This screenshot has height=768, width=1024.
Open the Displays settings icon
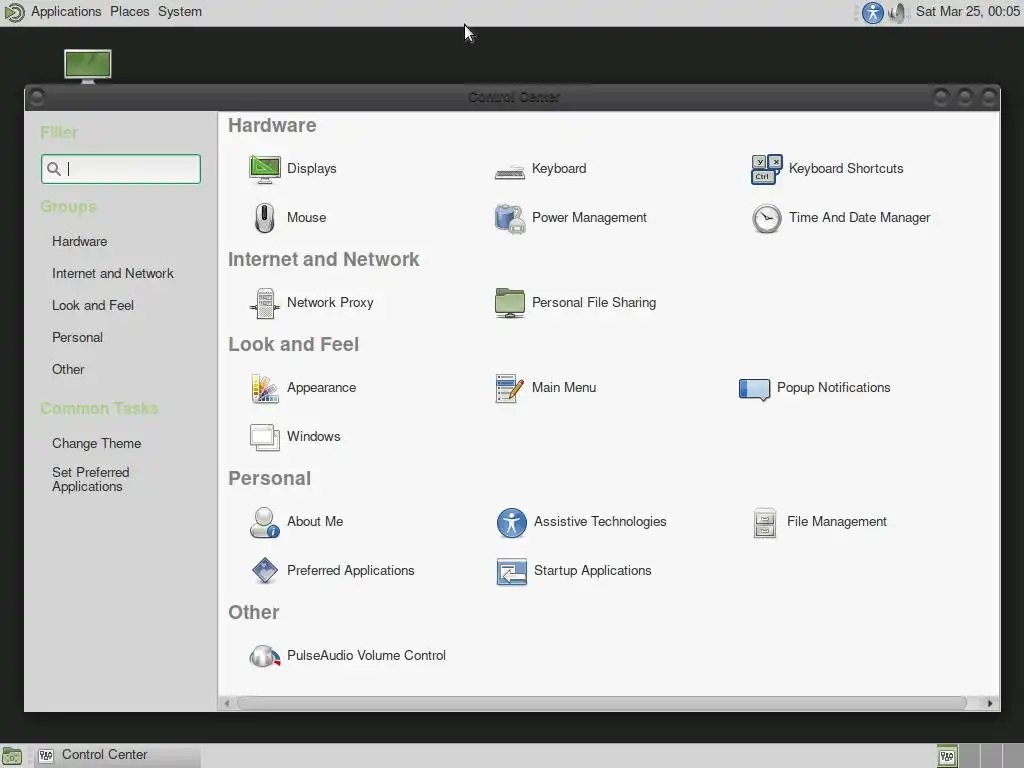pyautogui.click(x=264, y=169)
